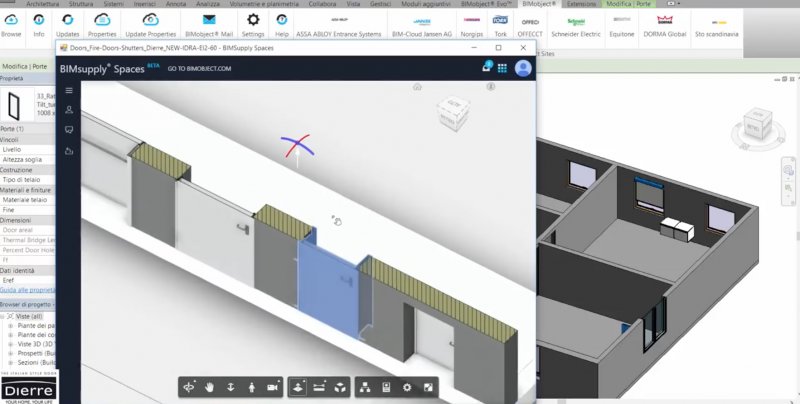The image size is (800, 404).
Task: Open the Moduli aggiuntivi tab
Action: click(x=426, y=4)
